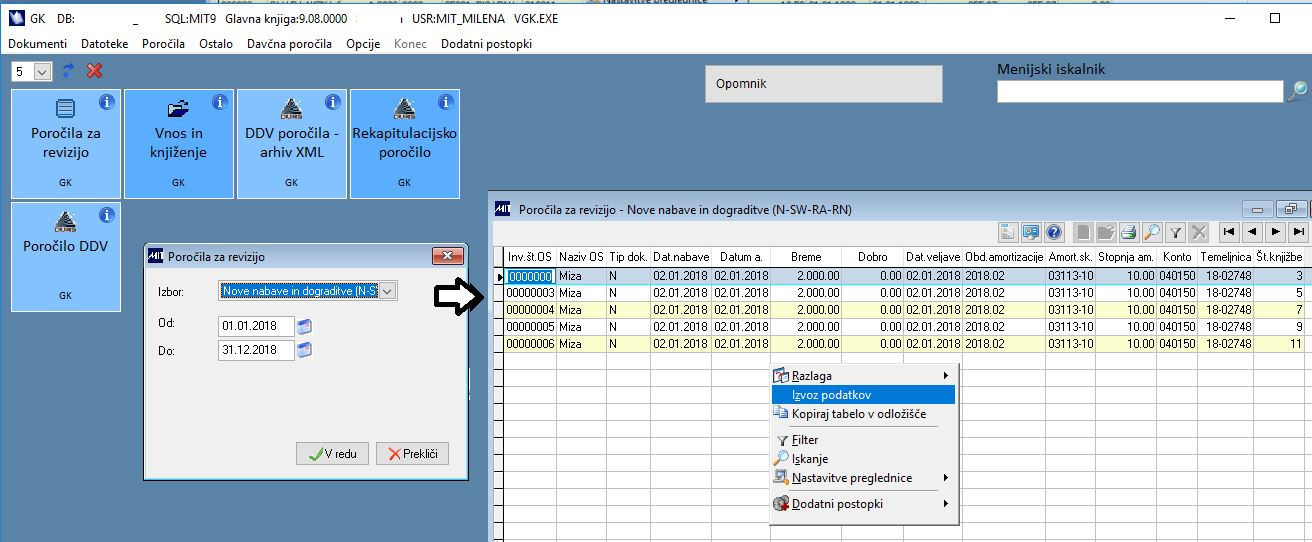Open the Davčna poročila menu
The image size is (1312, 542).
pos(289,44)
